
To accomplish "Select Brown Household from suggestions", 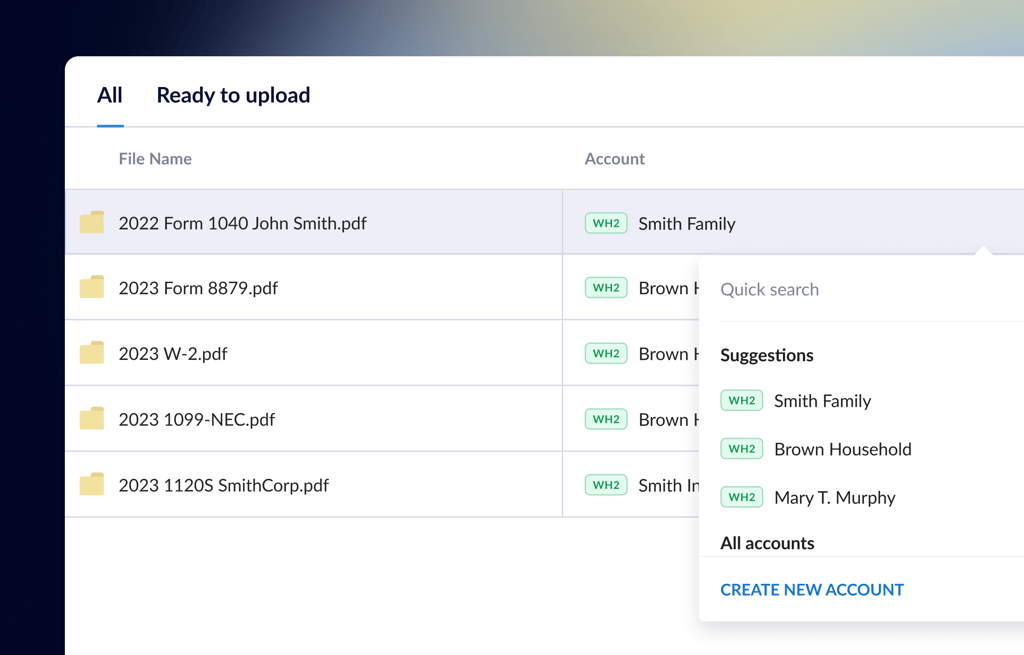I will pyautogui.click(x=842, y=449).
